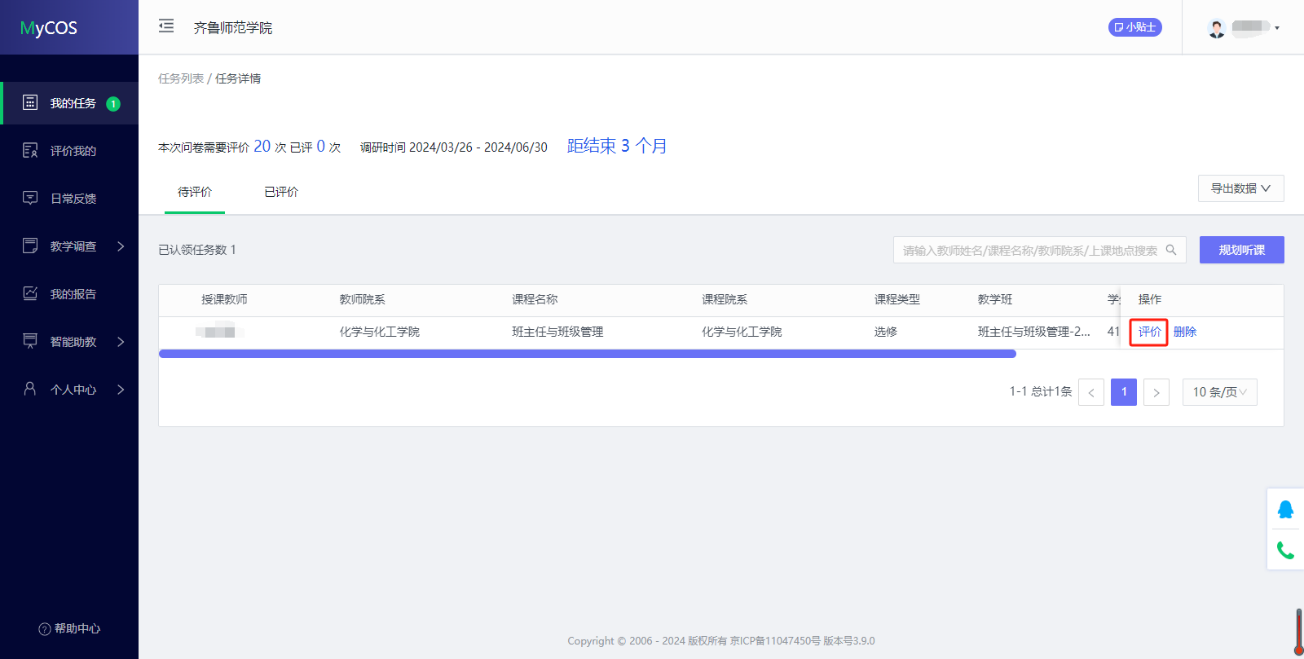The height and width of the screenshot is (659, 1304).
Task: Select the 待评价 tab
Action: [x=195, y=192]
